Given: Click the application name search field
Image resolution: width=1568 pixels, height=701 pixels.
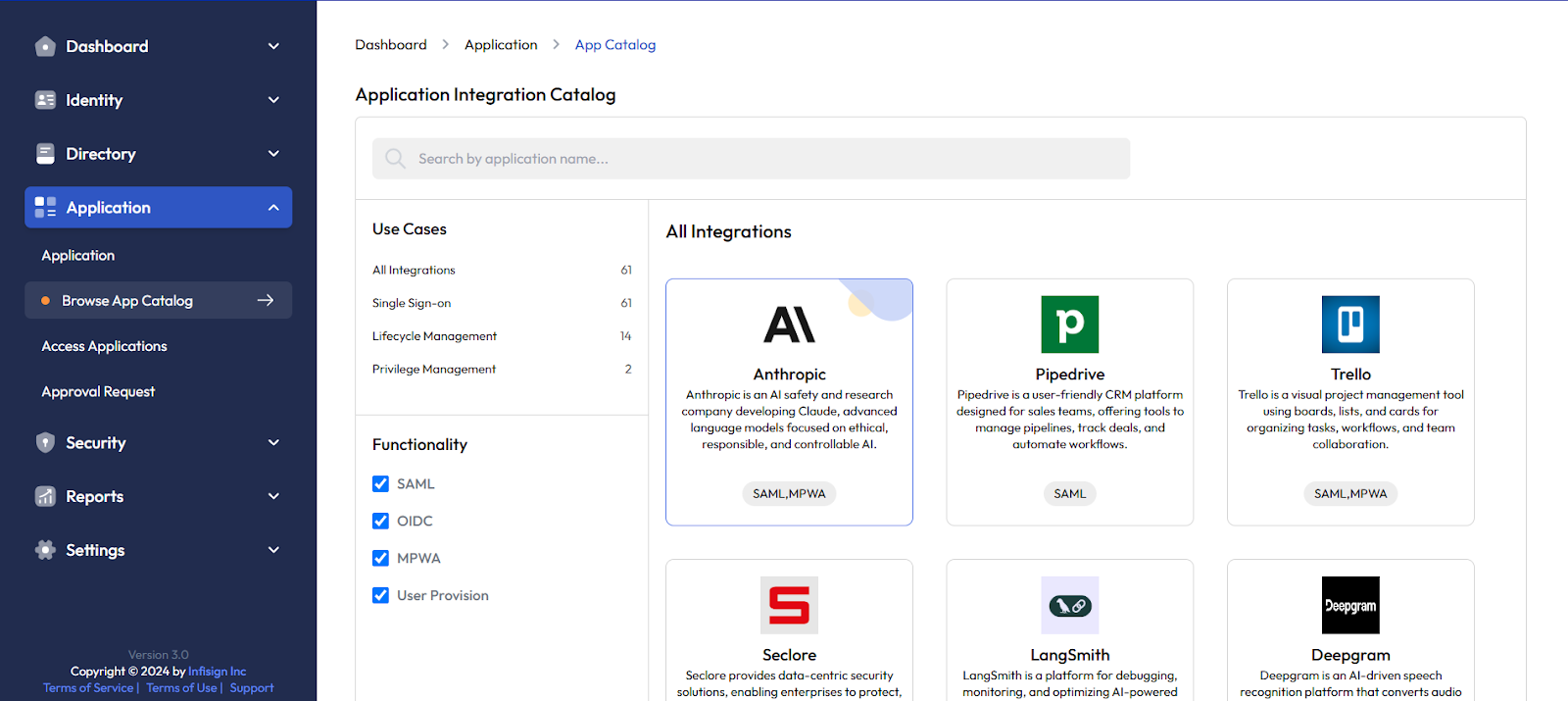Looking at the screenshot, I should click(x=751, y=158).
